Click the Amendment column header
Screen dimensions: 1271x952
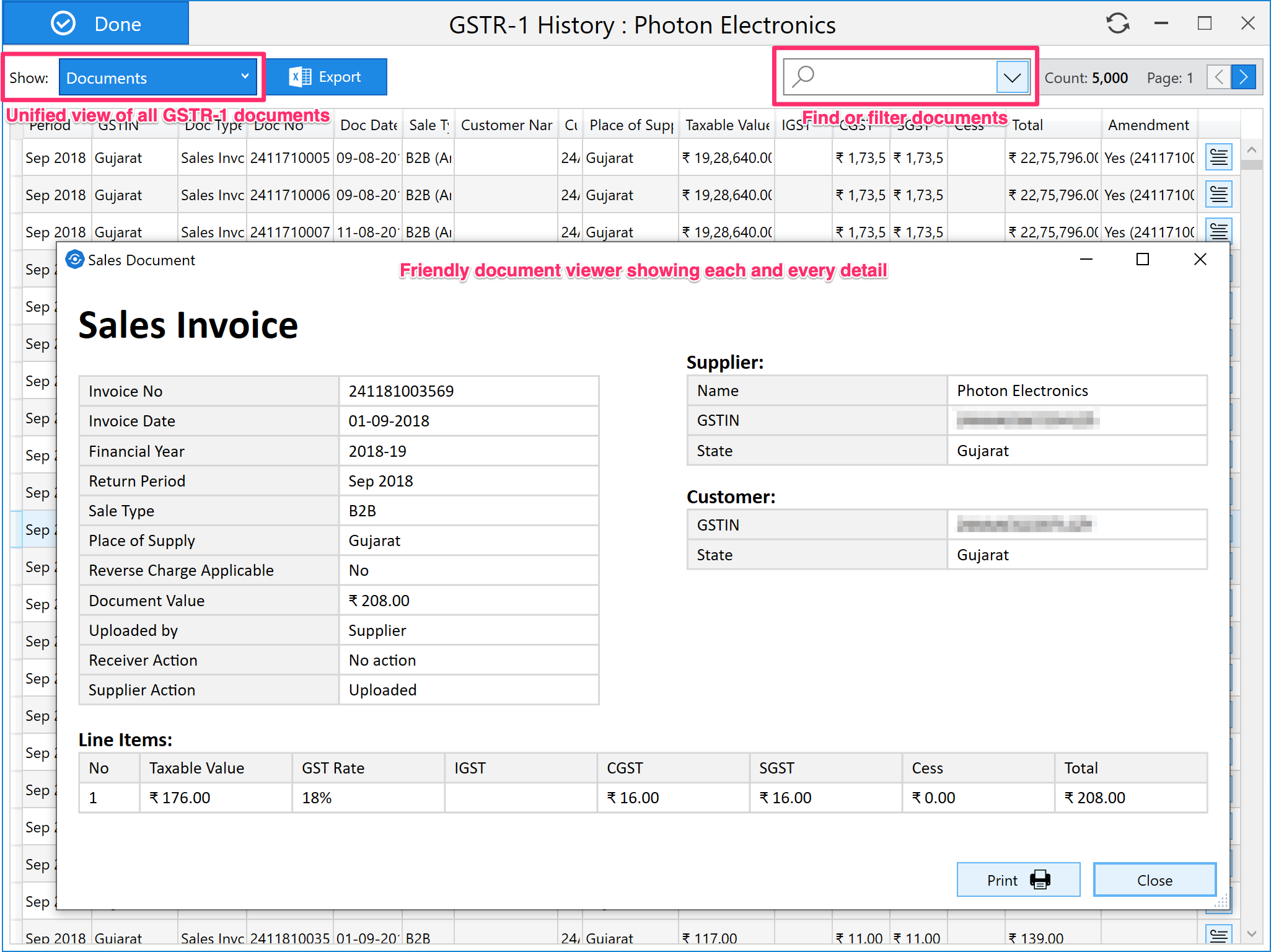[x=1148, y=125]
